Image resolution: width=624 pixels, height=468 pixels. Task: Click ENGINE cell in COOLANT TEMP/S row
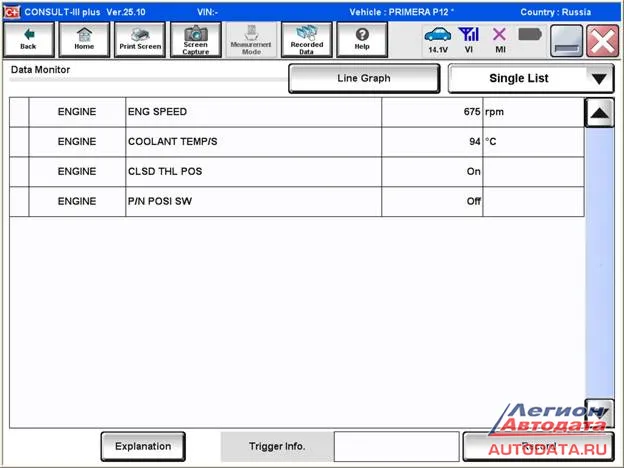point(77,142)
